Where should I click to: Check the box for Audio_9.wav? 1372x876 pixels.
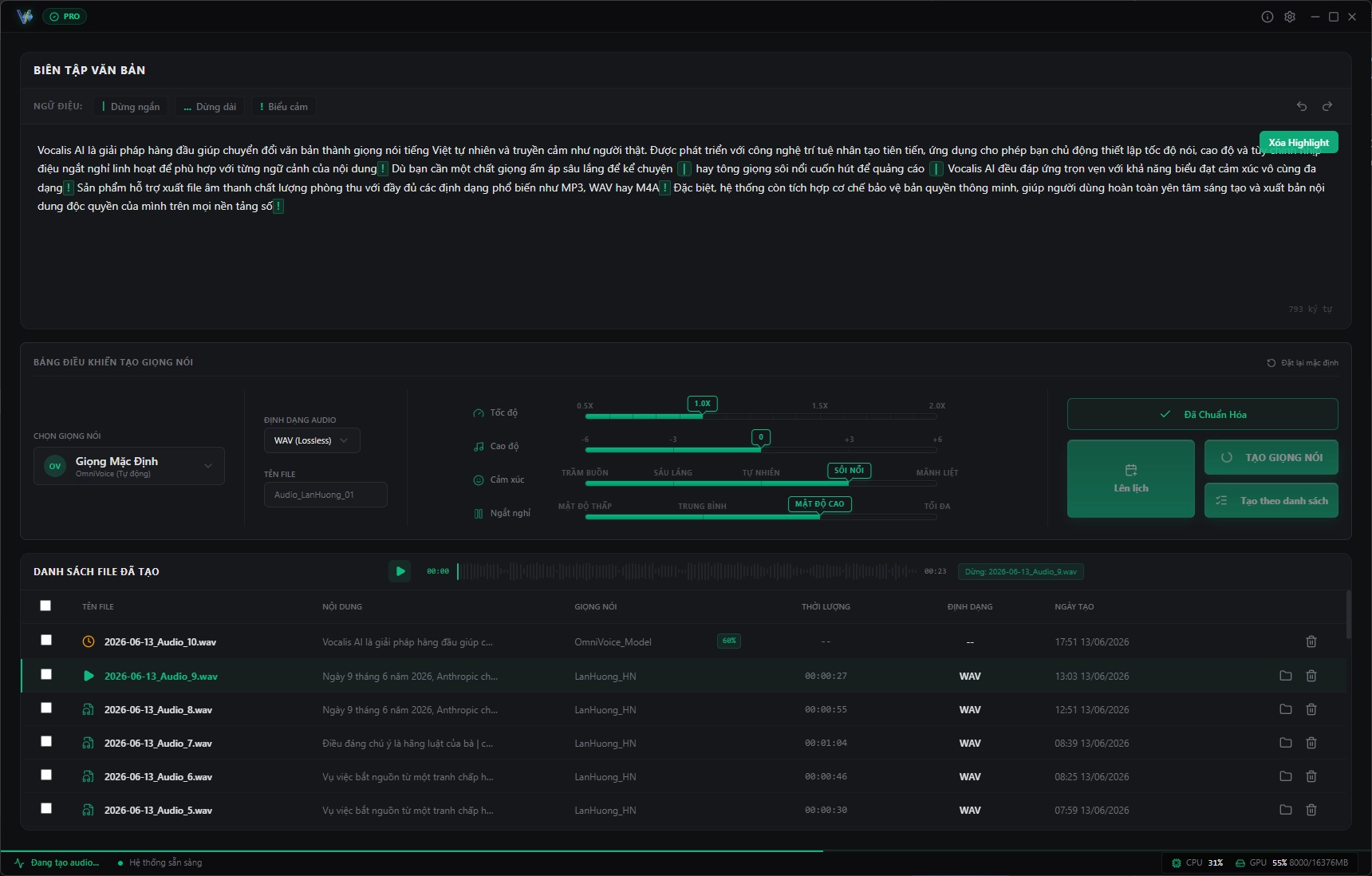click(x=46, y=674)
